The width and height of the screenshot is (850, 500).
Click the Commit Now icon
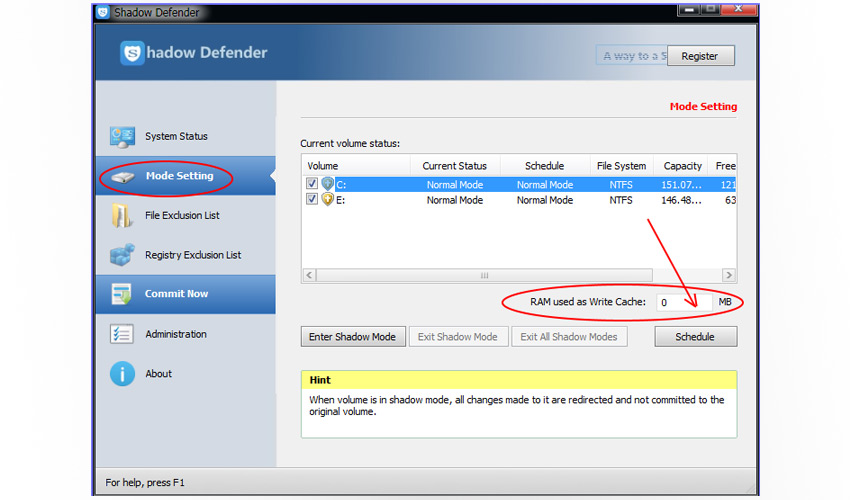[x=121, y=294]
